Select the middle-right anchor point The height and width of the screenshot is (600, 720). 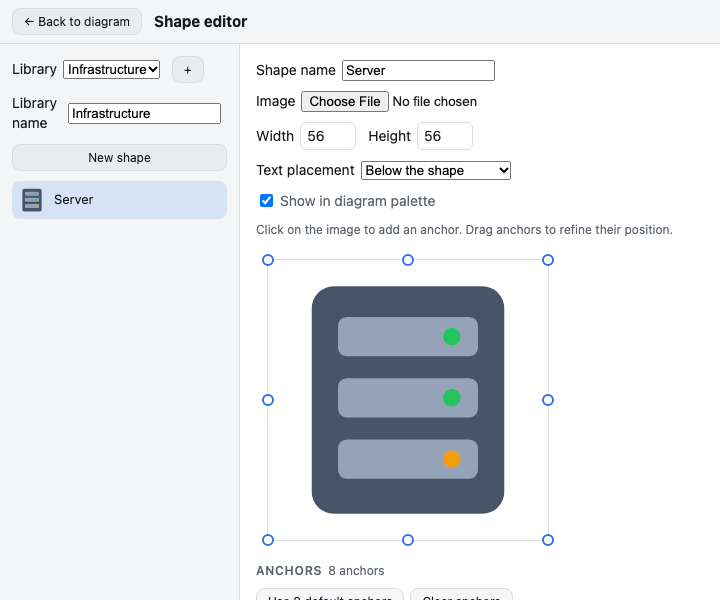pyautogui.click(x=548, y=400)
